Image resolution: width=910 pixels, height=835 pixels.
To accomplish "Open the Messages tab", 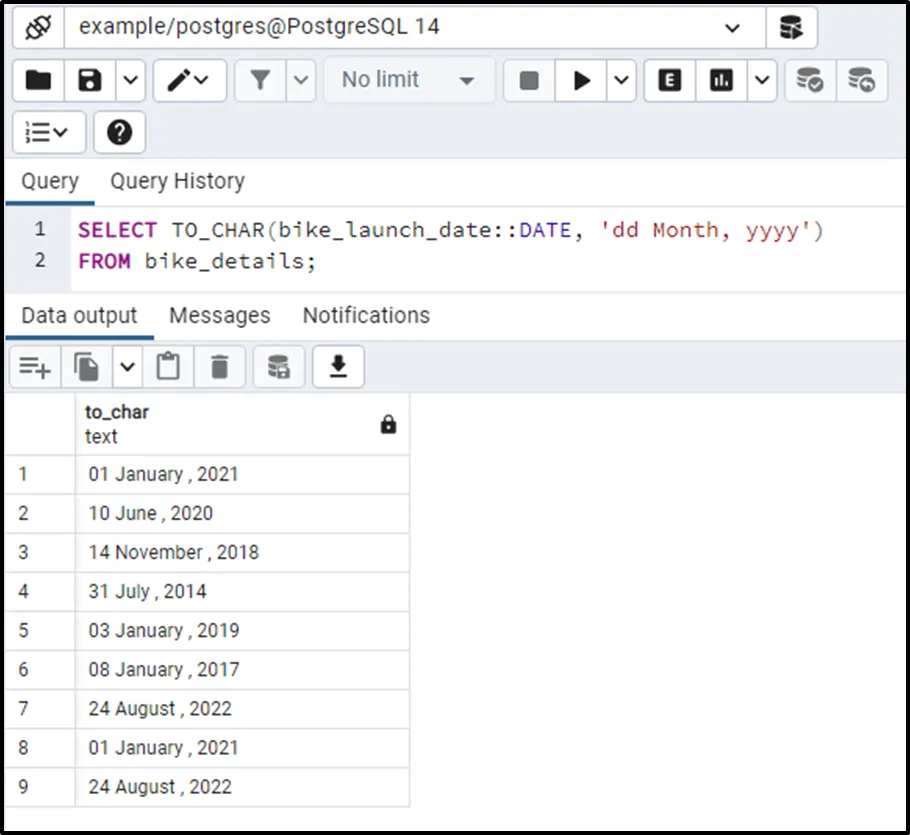I will click(219, 315).
